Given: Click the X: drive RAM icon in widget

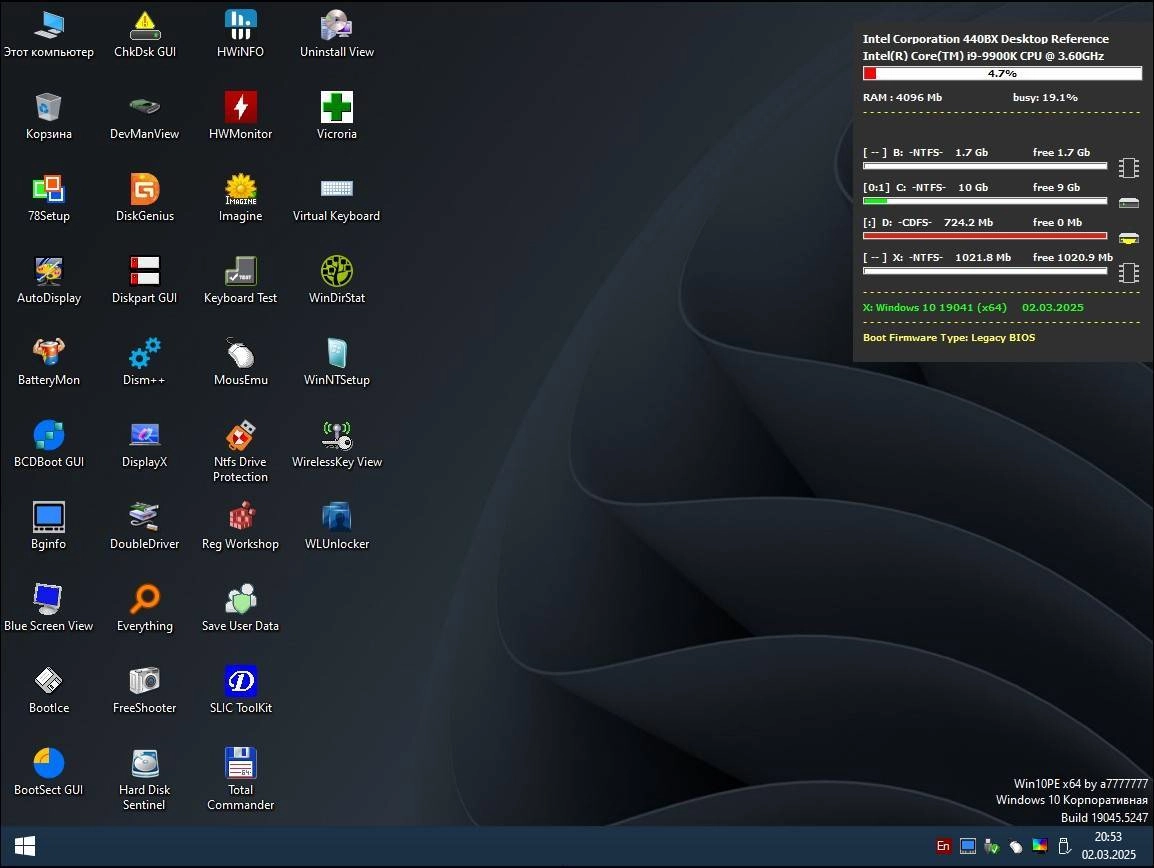Looking at the screenshot, I should click(1128, 273).
